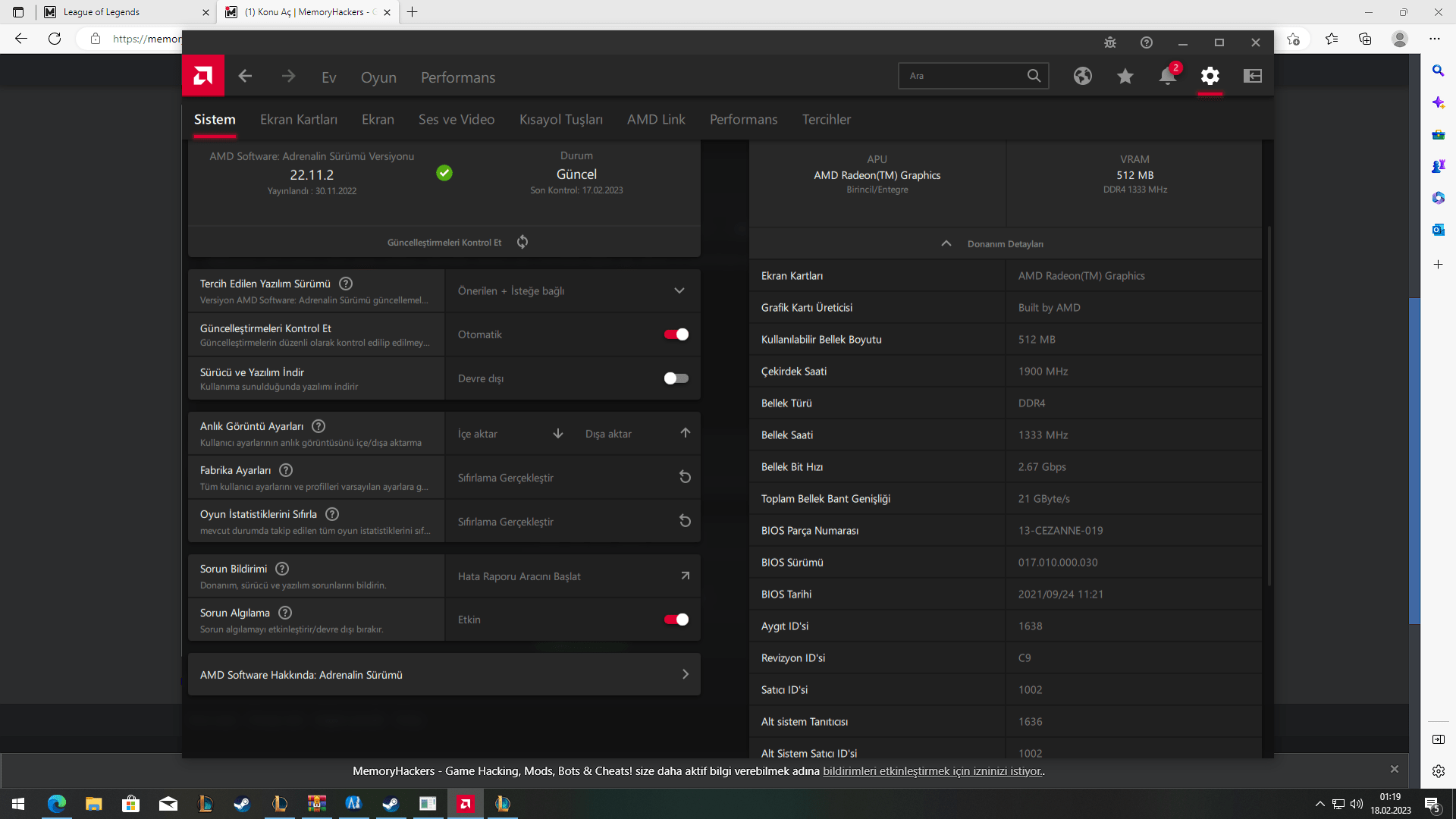Click the notification permission link in banner
The image size is (1456, 819).
click(933, 771)
